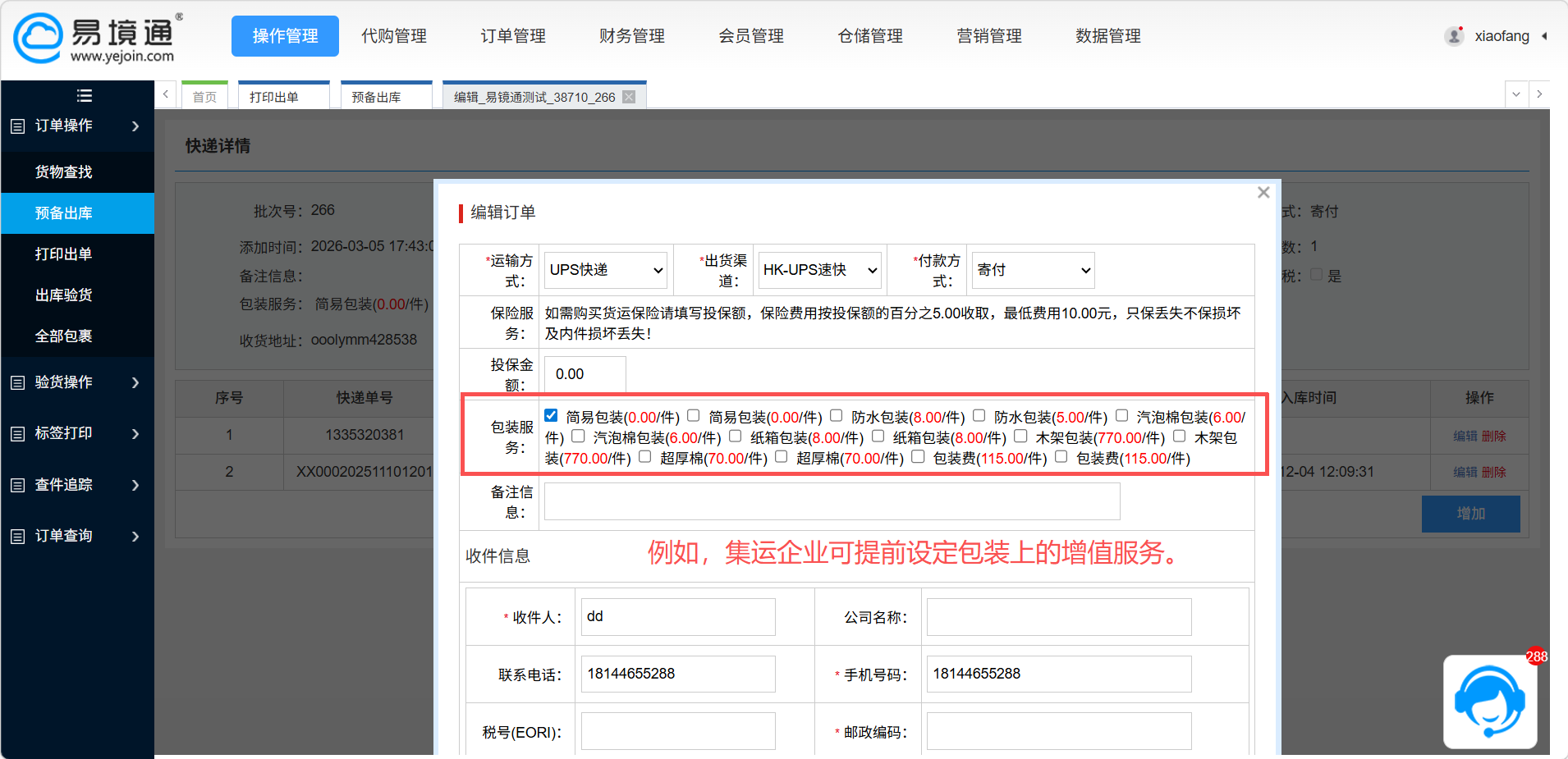Expand the 查件追踪 section chevron
This screenshot has width=1568, height=759.
click(x=135, y=485)
